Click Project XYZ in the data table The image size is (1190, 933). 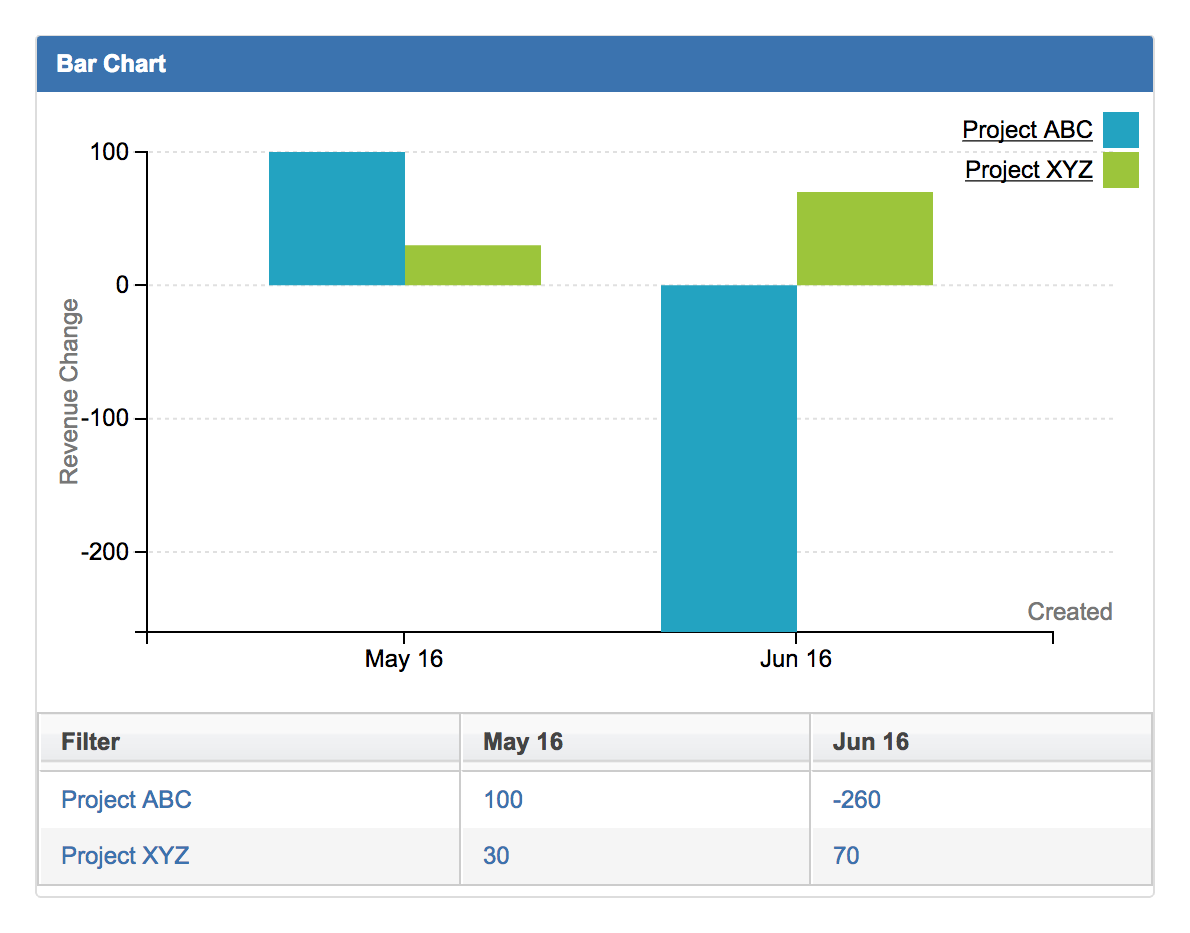(124, 856)
